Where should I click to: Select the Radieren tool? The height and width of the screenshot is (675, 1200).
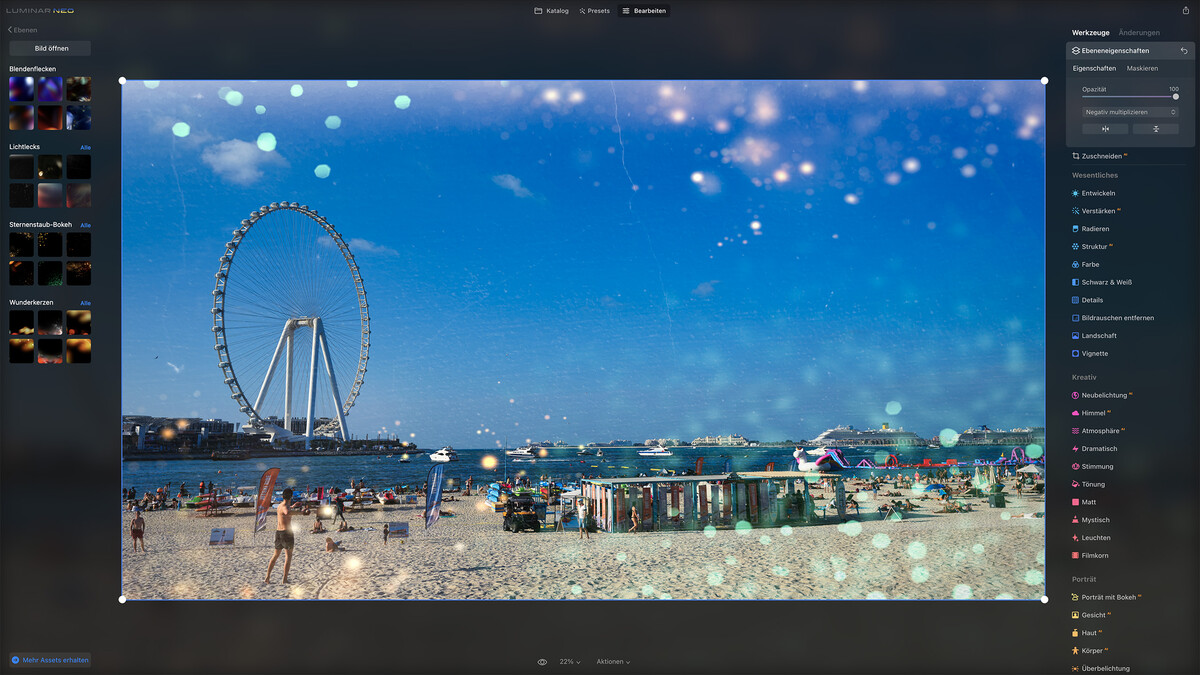[1096, 228]
